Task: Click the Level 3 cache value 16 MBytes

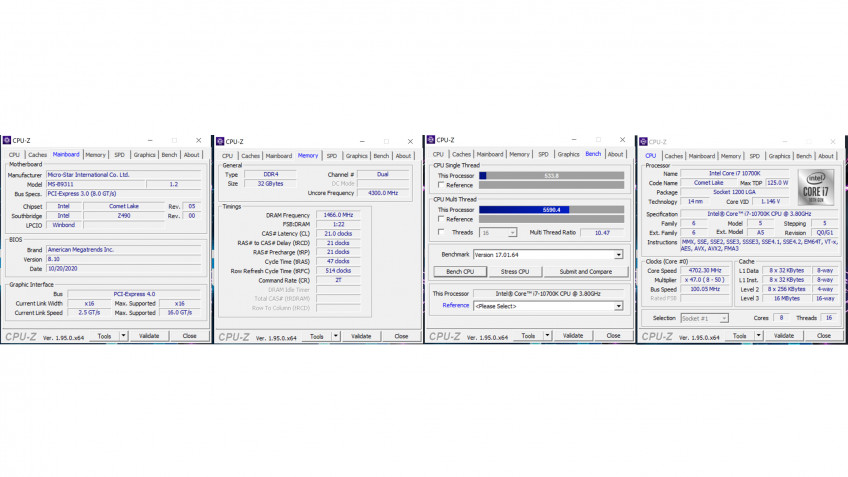Action: pos(786,299)
